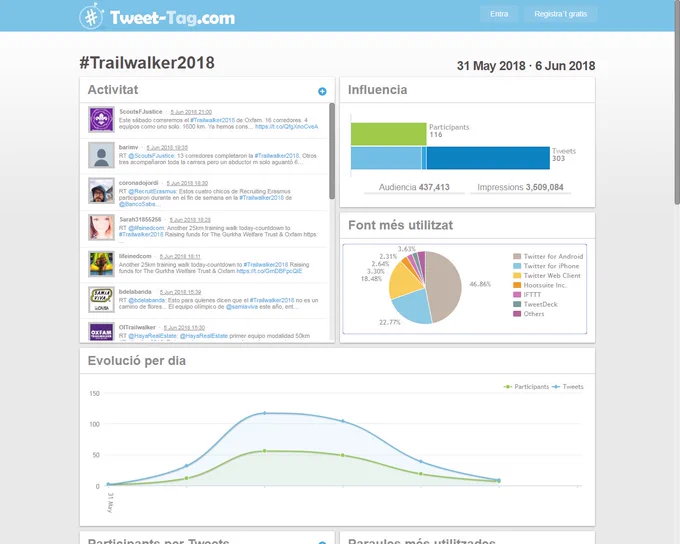This screenshot has width=680, height=544.
Task: Open coronadojordi username link
Action: pos(138,183)
